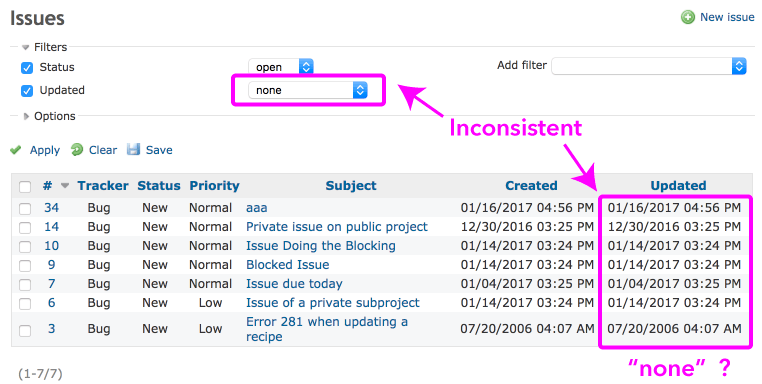Uncheck the Updated filter checkbox
The height and width of the screenshot is (384, 762).
tap(27, 91)
